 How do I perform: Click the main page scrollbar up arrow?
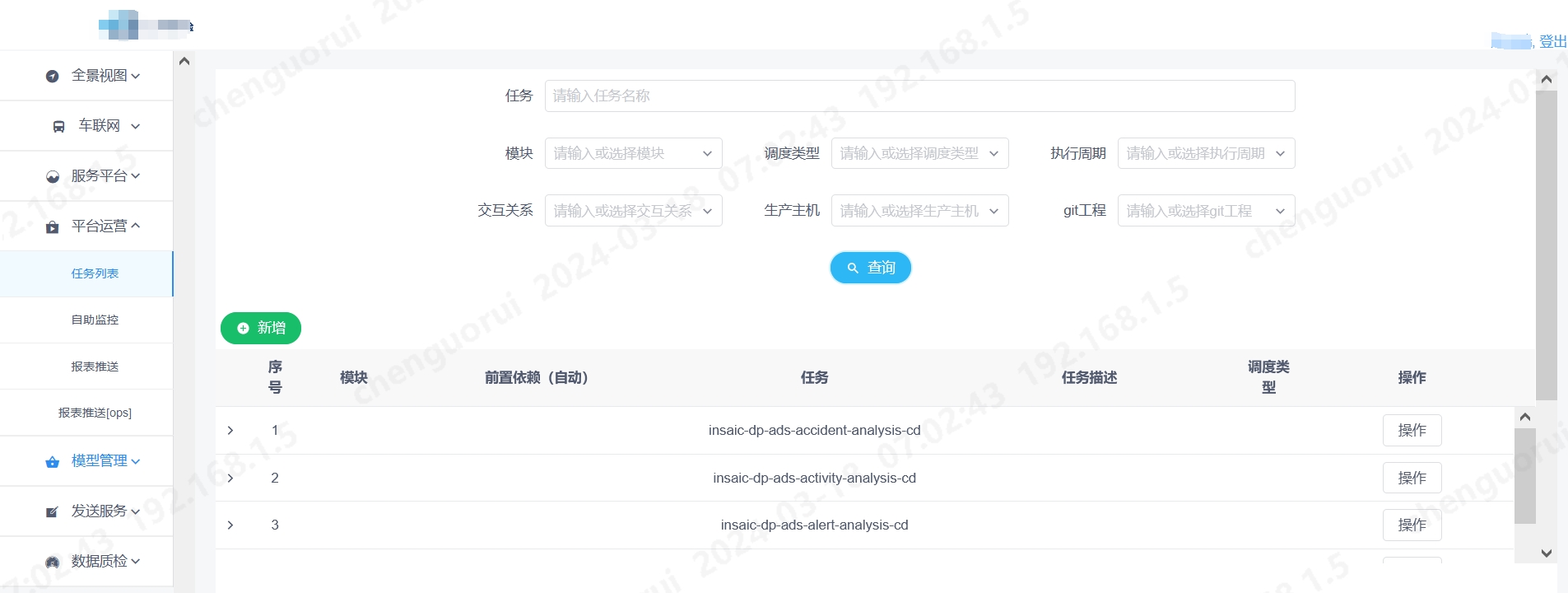click(x=1547, y=80)
